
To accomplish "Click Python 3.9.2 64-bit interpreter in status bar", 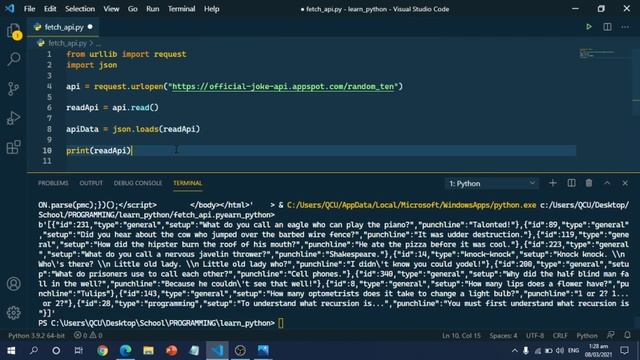I will pos(36,336).
